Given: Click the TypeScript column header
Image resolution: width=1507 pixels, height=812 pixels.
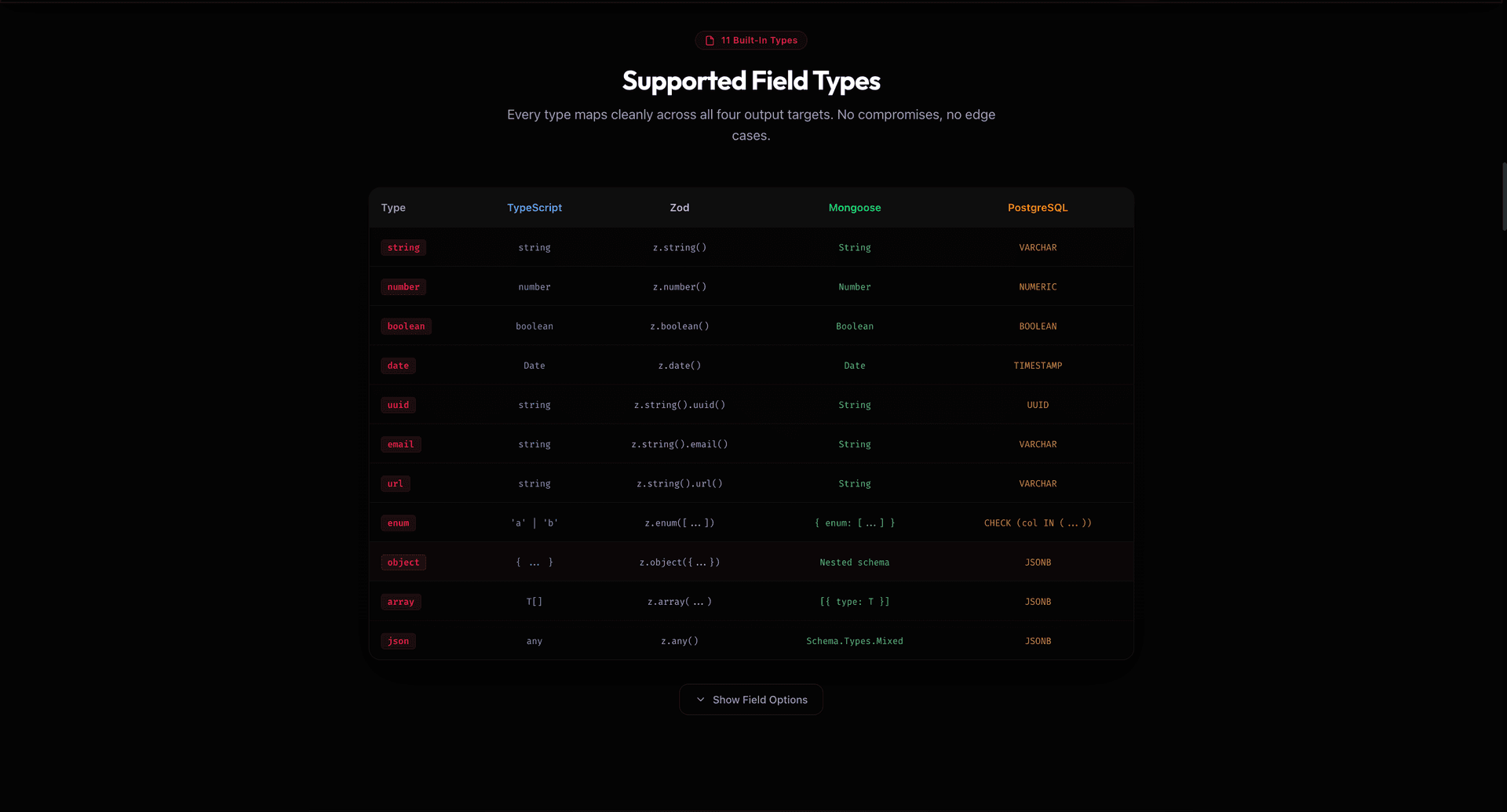Looking at the screenshot, I should 535,208.
